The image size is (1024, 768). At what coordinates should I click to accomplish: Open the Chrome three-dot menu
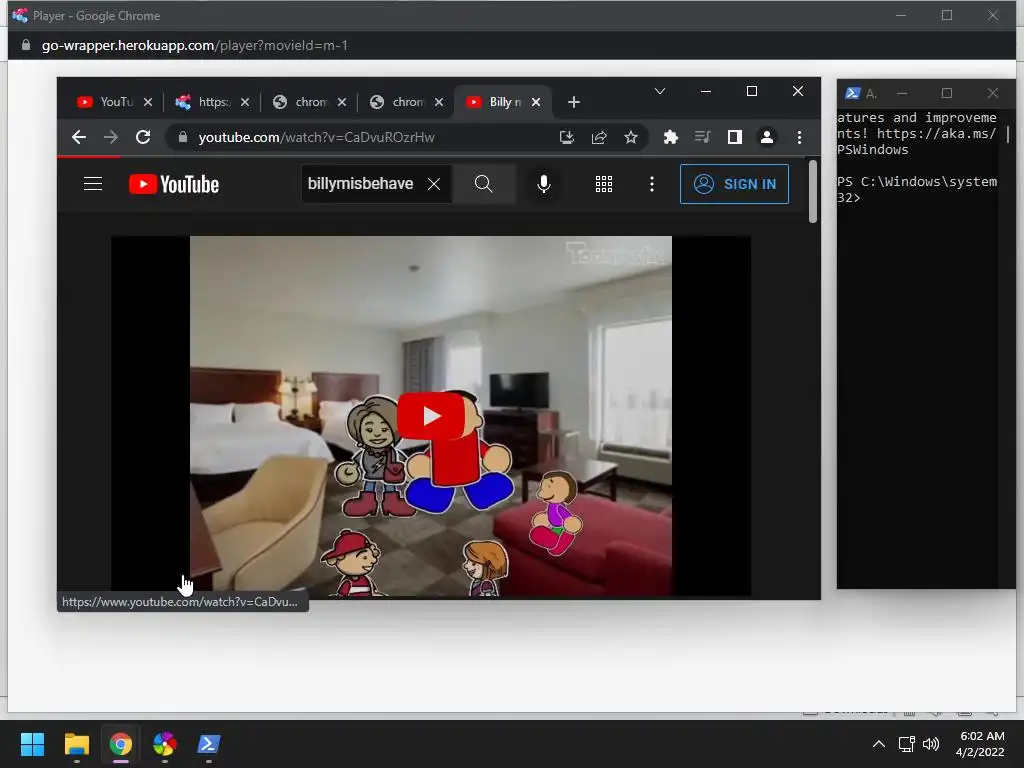(x=799, y=137)
